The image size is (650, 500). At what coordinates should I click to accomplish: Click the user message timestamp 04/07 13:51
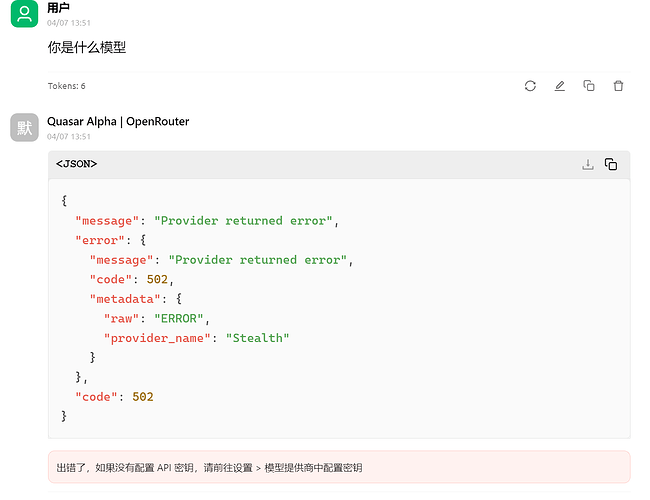[x=68, y=23]
